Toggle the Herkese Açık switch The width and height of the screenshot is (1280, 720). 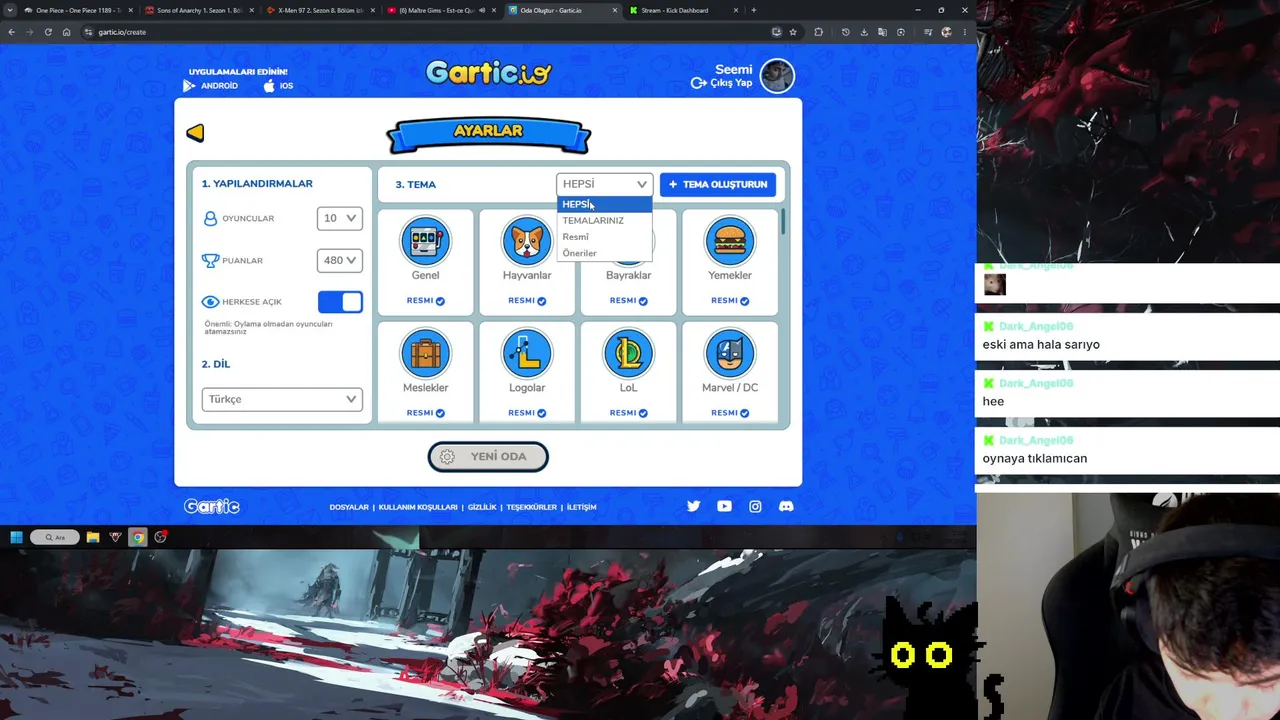coord(340,302)
